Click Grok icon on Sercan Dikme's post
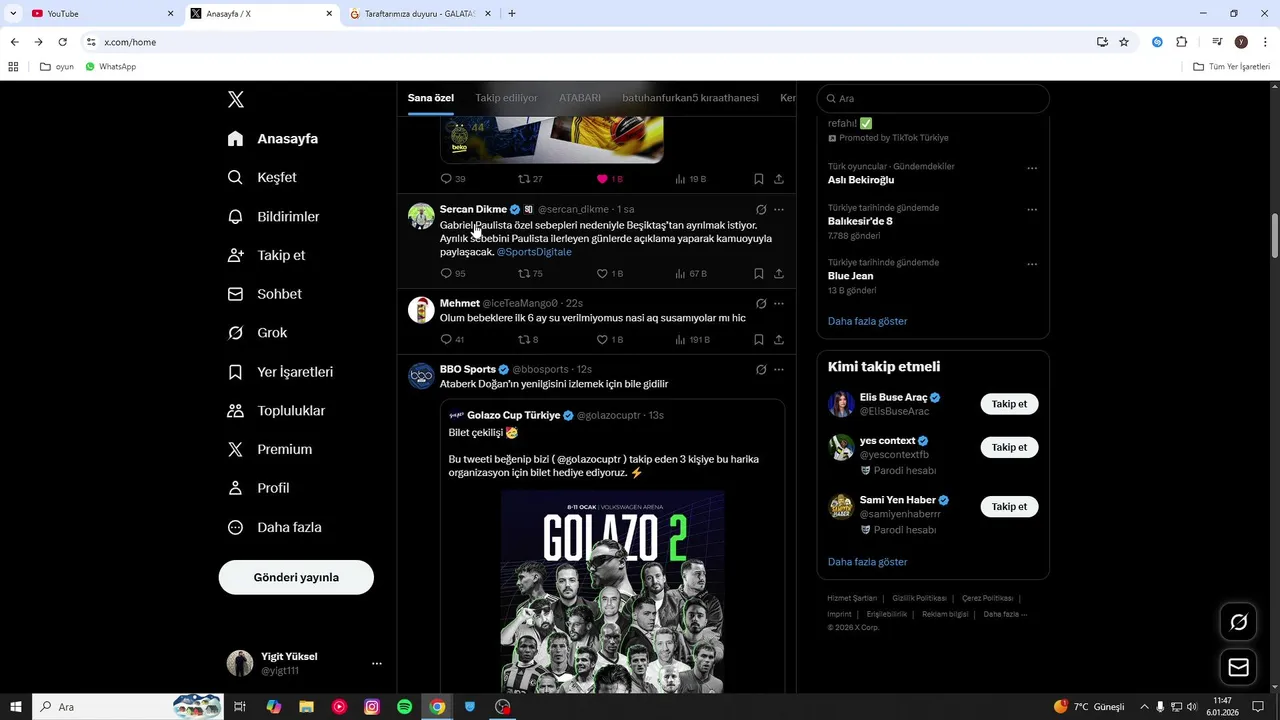This screenshot has height=720, width=1280. [761, 210]
